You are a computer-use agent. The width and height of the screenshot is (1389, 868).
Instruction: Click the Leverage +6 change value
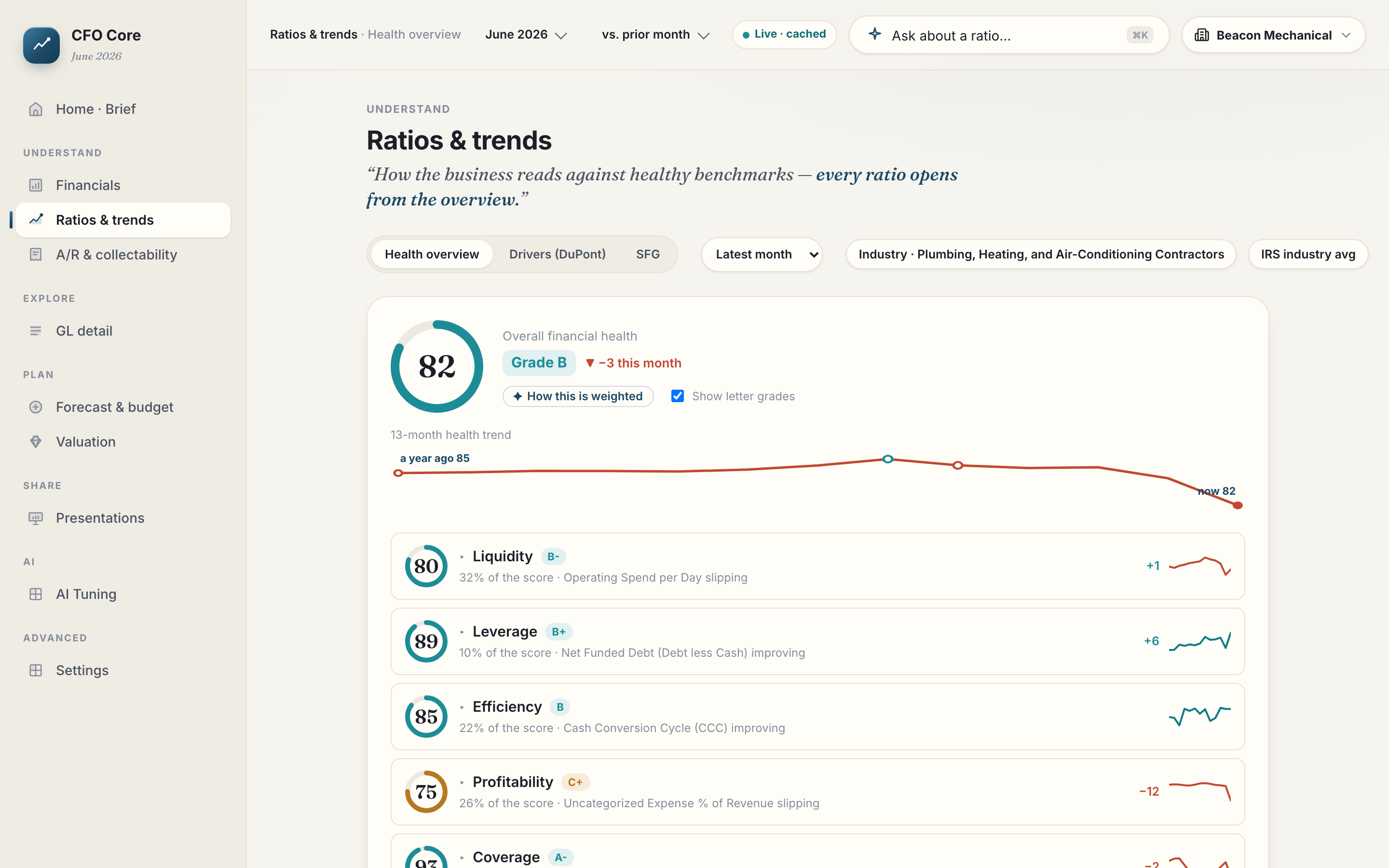1151,641
